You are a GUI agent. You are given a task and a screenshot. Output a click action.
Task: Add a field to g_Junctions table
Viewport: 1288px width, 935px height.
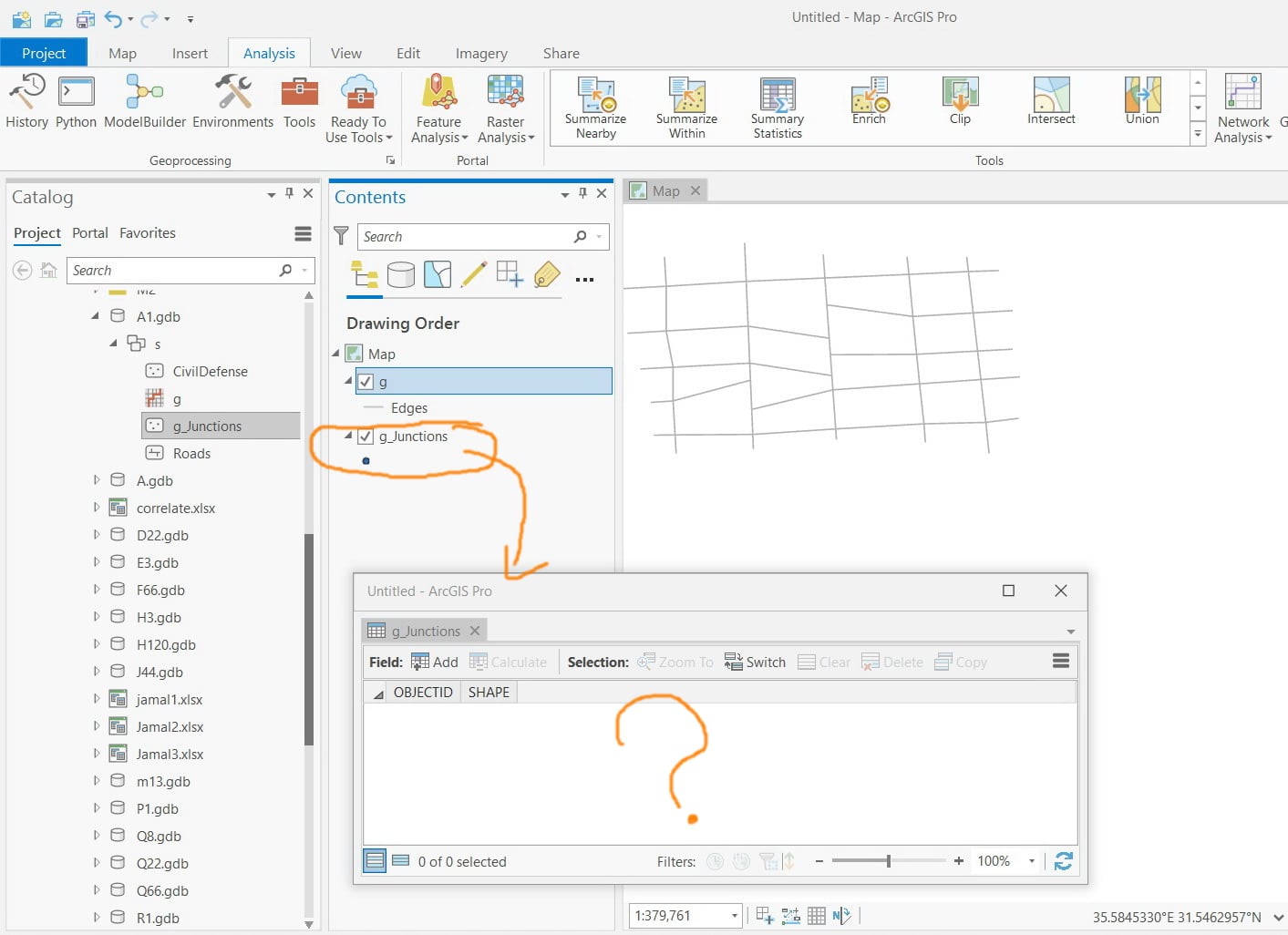[435, 662]
